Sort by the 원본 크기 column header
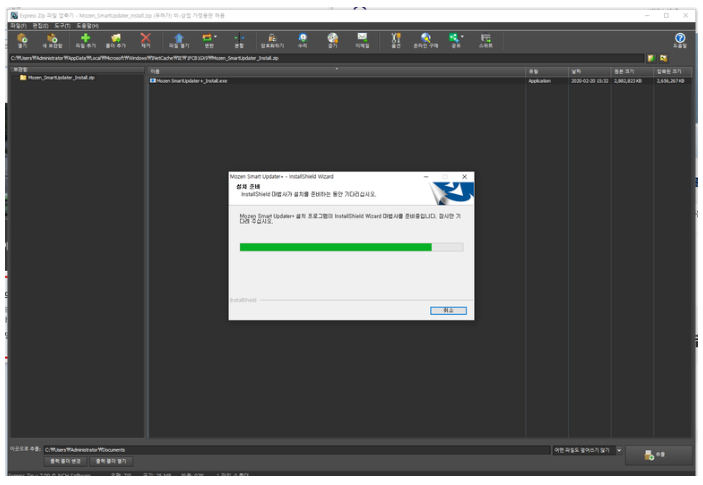Screen dimensions: 703x485 point(632,71)
